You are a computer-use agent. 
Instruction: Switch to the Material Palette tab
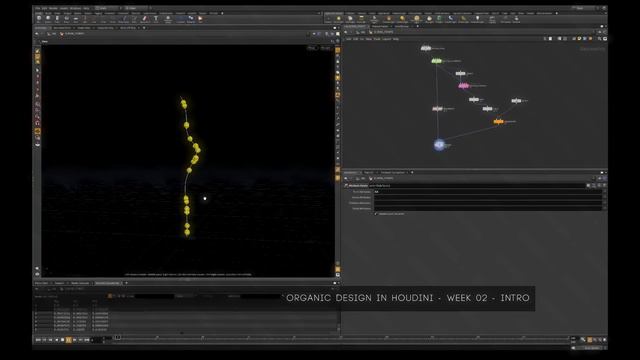coord(380,26)
